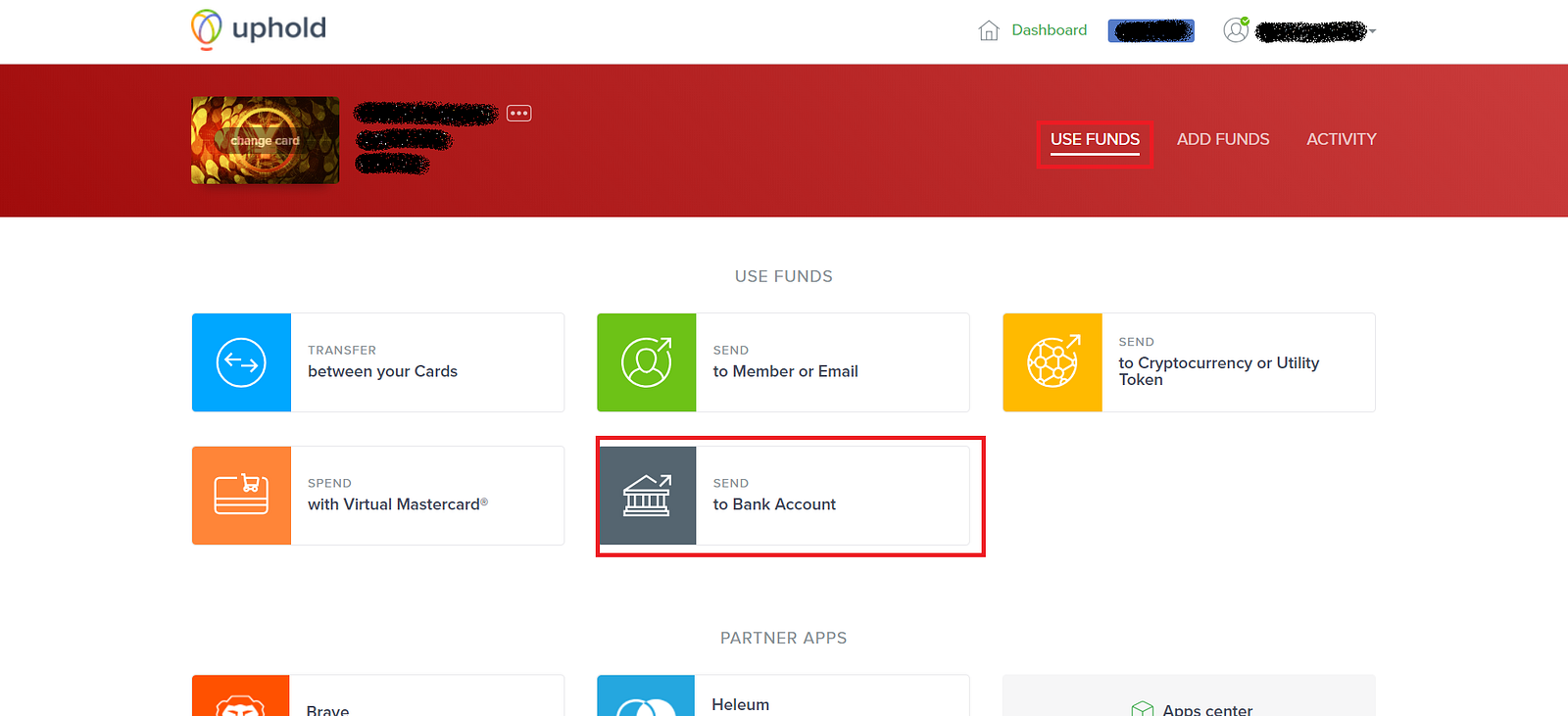Image resolution: width=1568 pixels, height=716 pixels.
Task: Select Send to Bank Account
Action: point(783,496)
